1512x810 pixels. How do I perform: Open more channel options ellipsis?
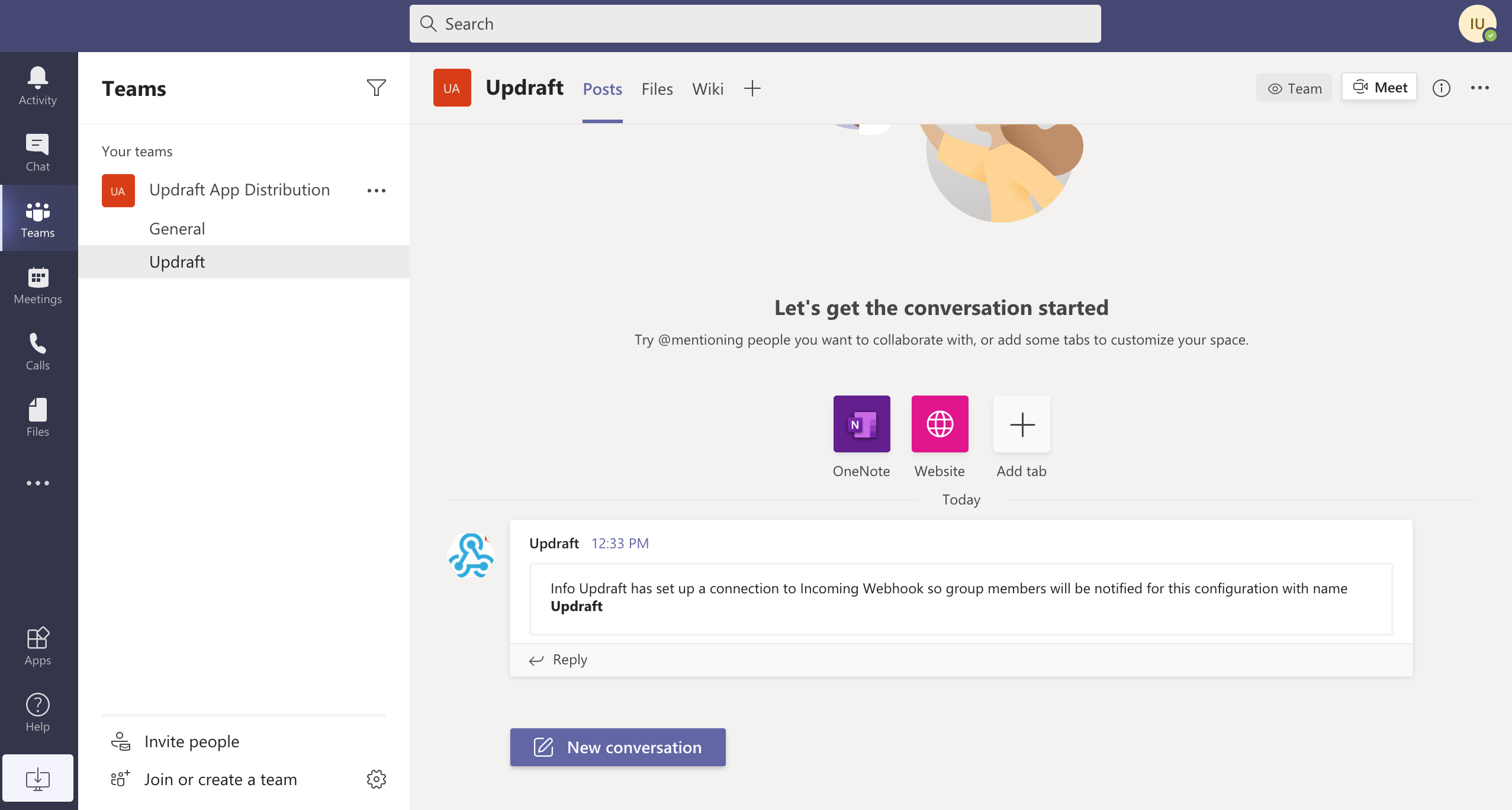pyautogui.click(x=1480, y=88)
